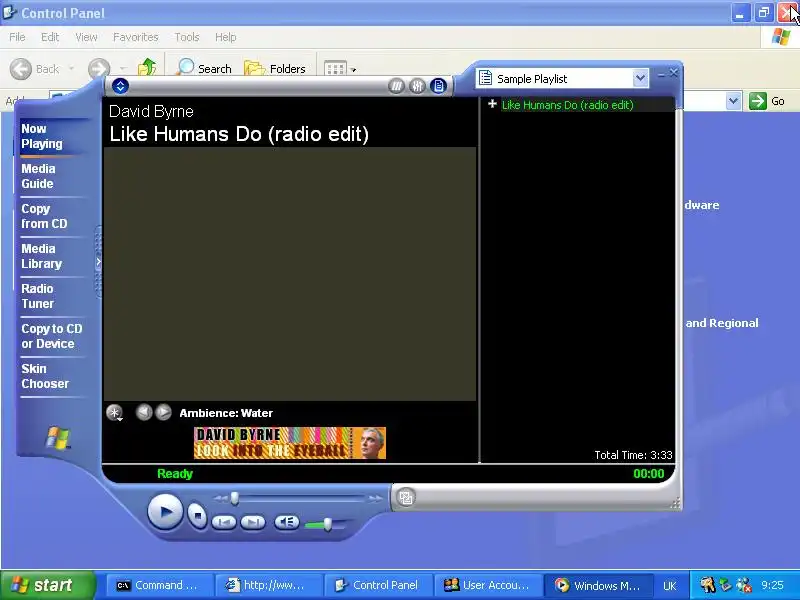
Task: Toggle the playlist pane button
Action: tap(438, 86)
